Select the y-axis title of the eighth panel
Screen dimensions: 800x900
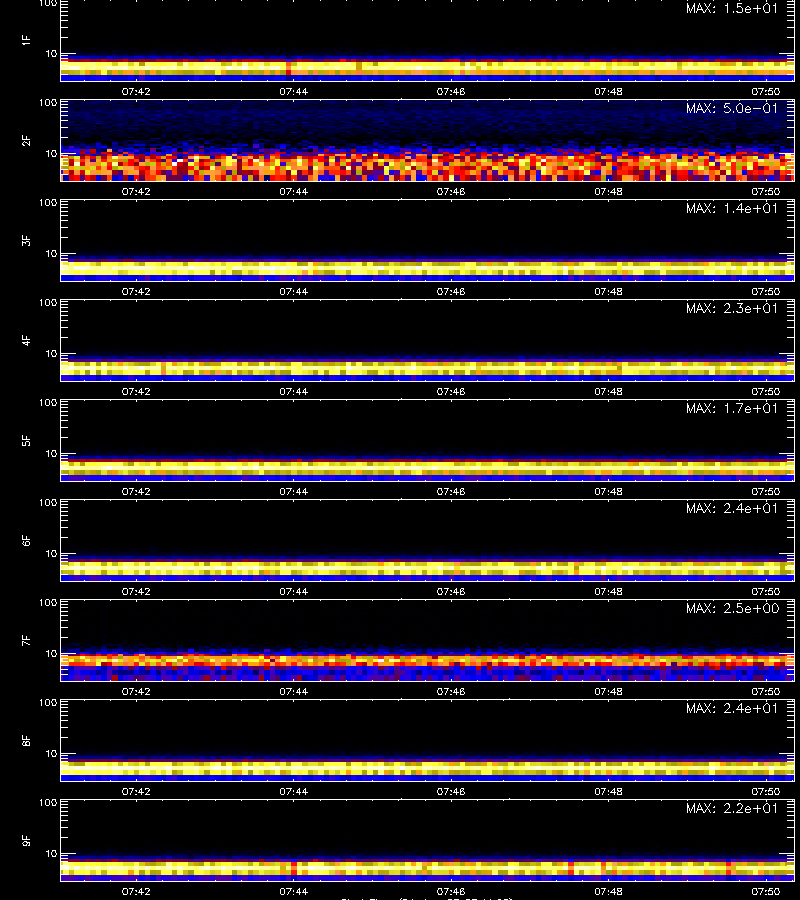click(26, 740)
